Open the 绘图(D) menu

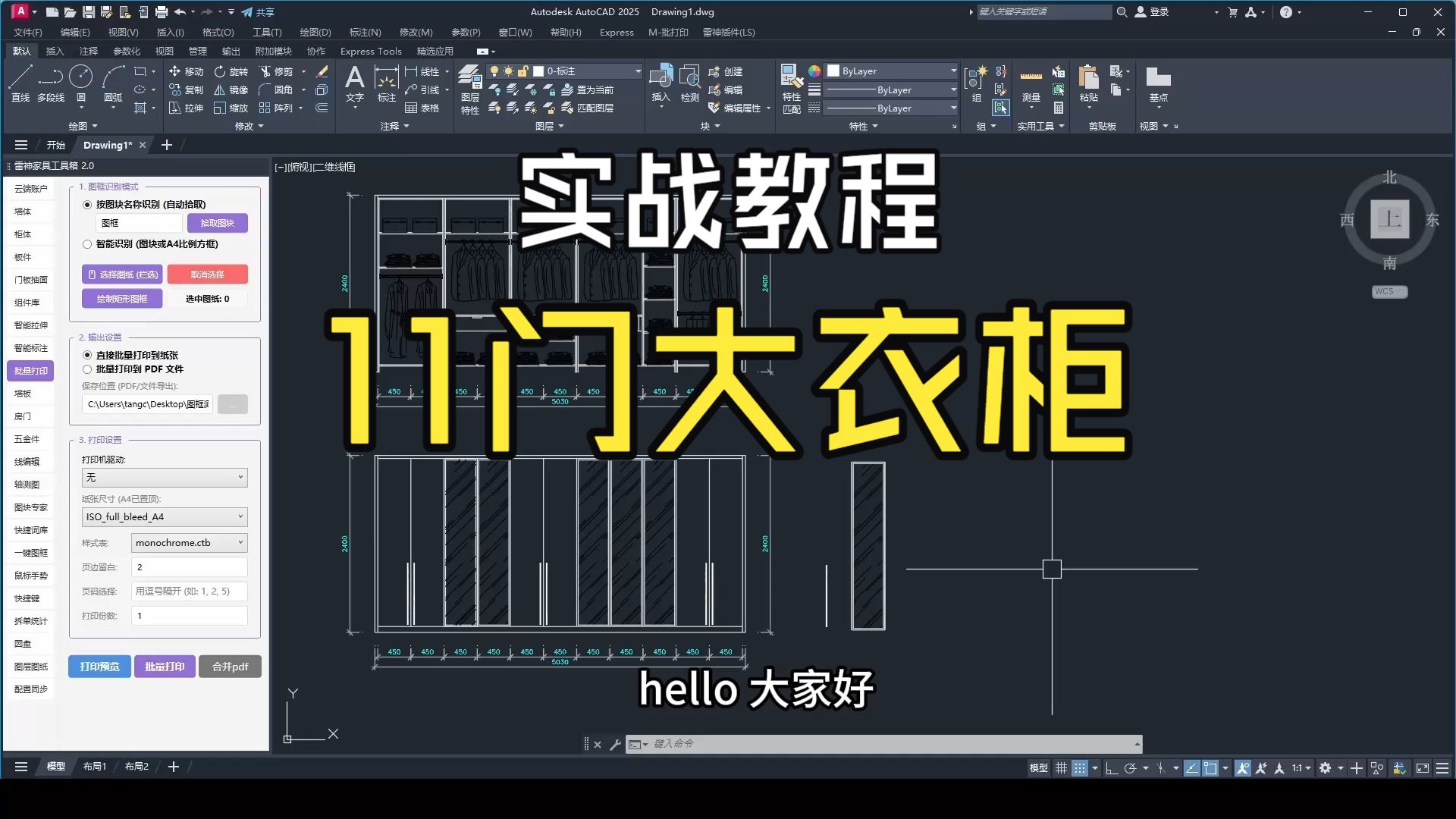point(315,33)
